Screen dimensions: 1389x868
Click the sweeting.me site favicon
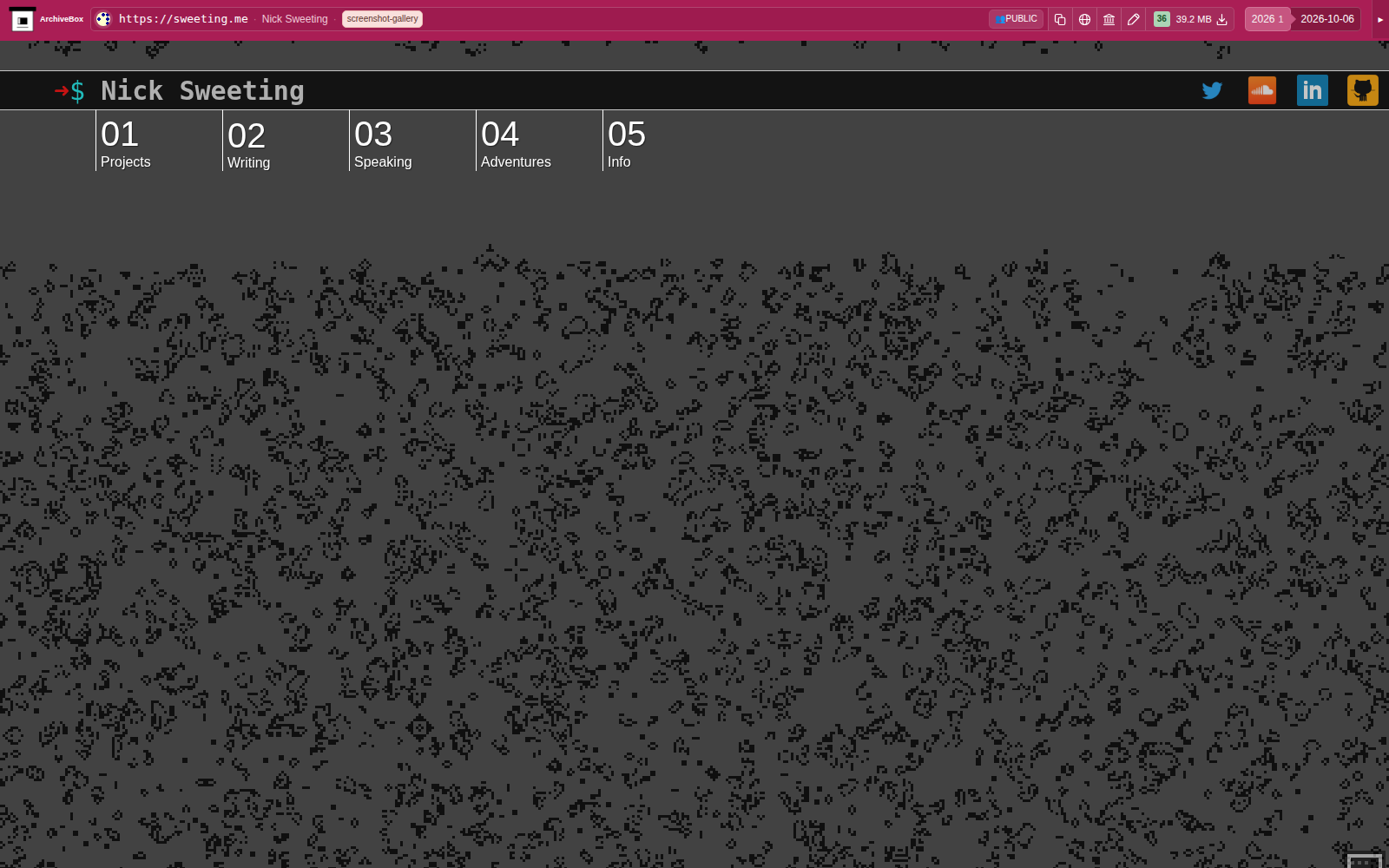tap(103, 19)
